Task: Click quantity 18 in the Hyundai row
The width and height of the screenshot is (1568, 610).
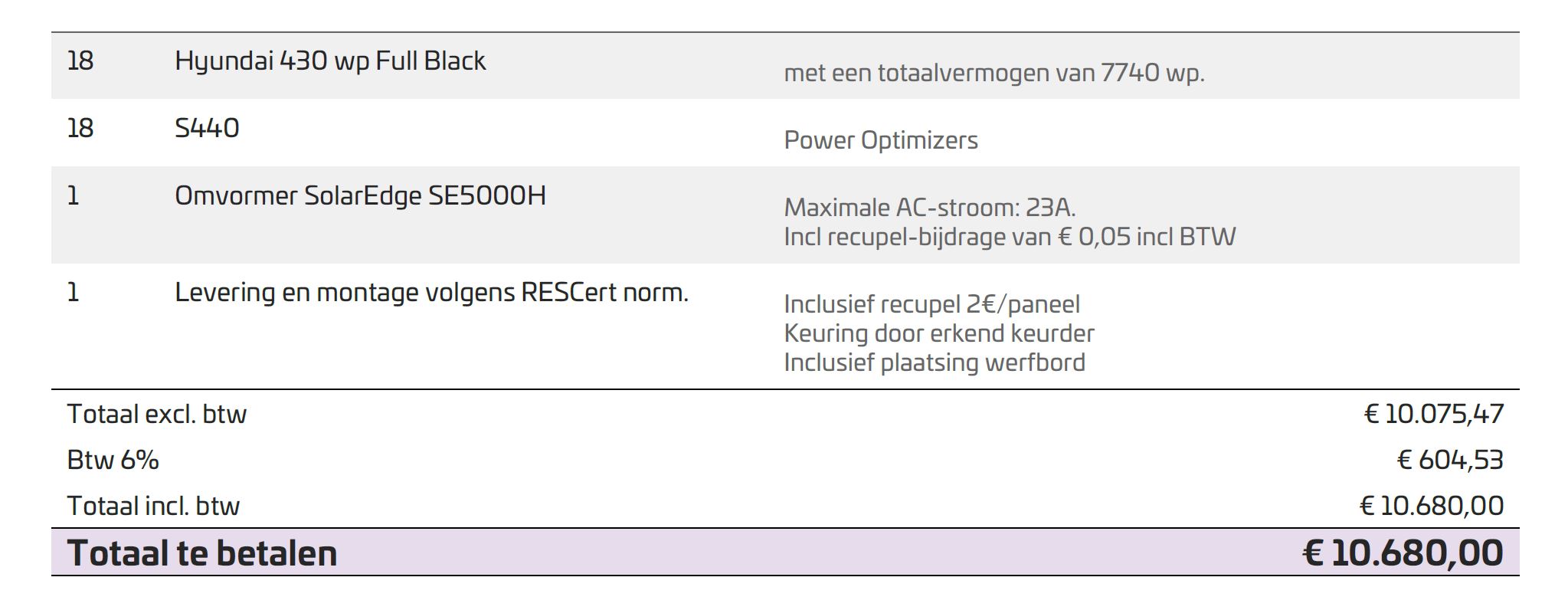Action: coord(80,61)
